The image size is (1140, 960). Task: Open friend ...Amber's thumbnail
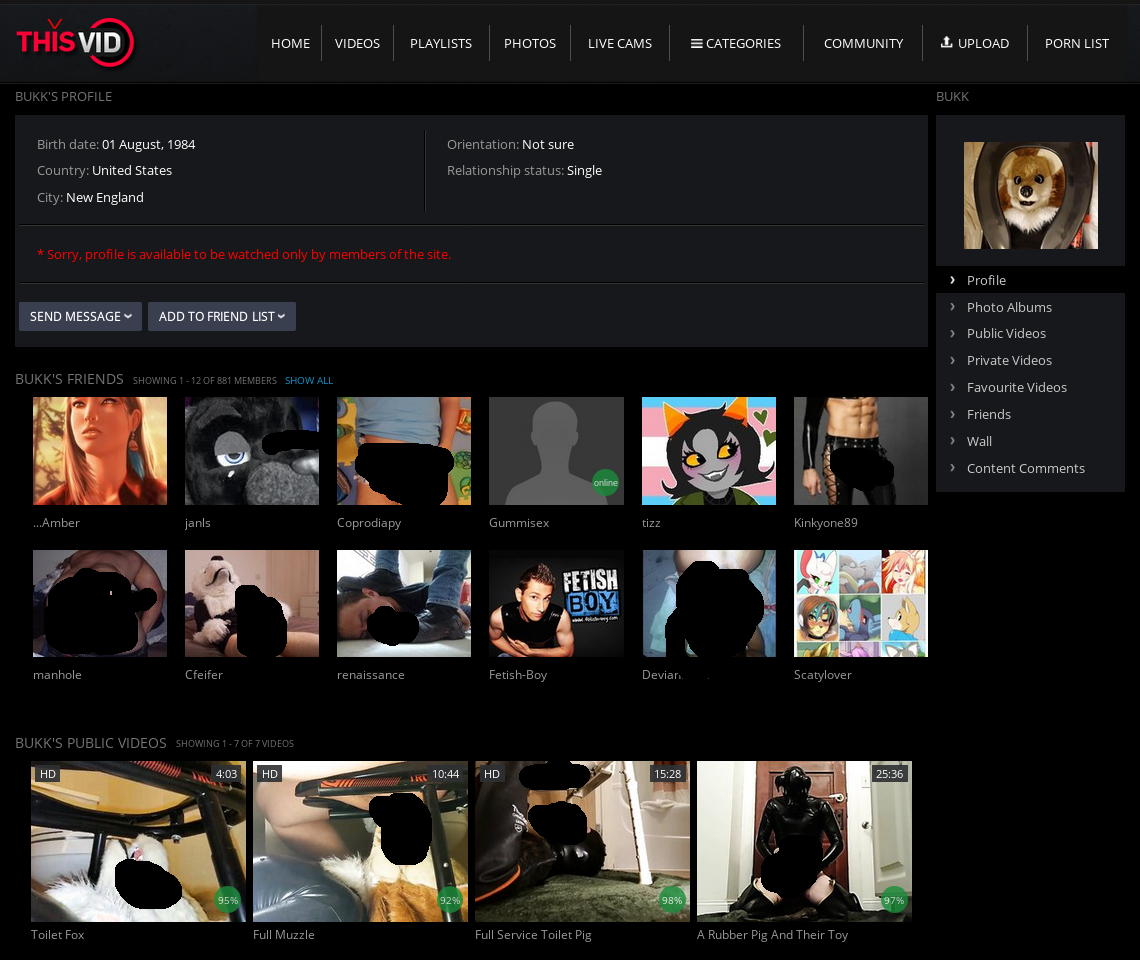[100, 451]
